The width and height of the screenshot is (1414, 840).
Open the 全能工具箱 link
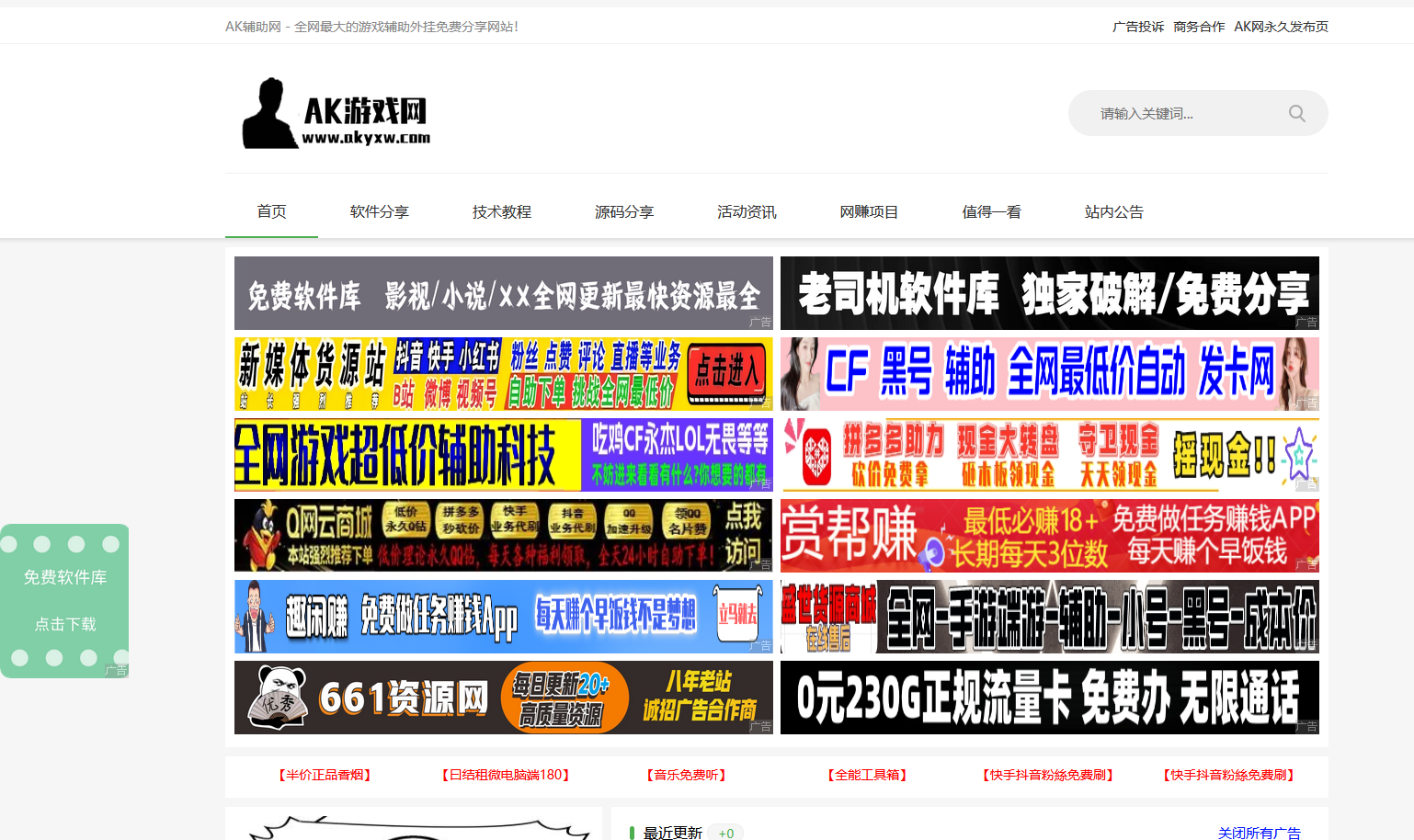click(x=867, y=775)
